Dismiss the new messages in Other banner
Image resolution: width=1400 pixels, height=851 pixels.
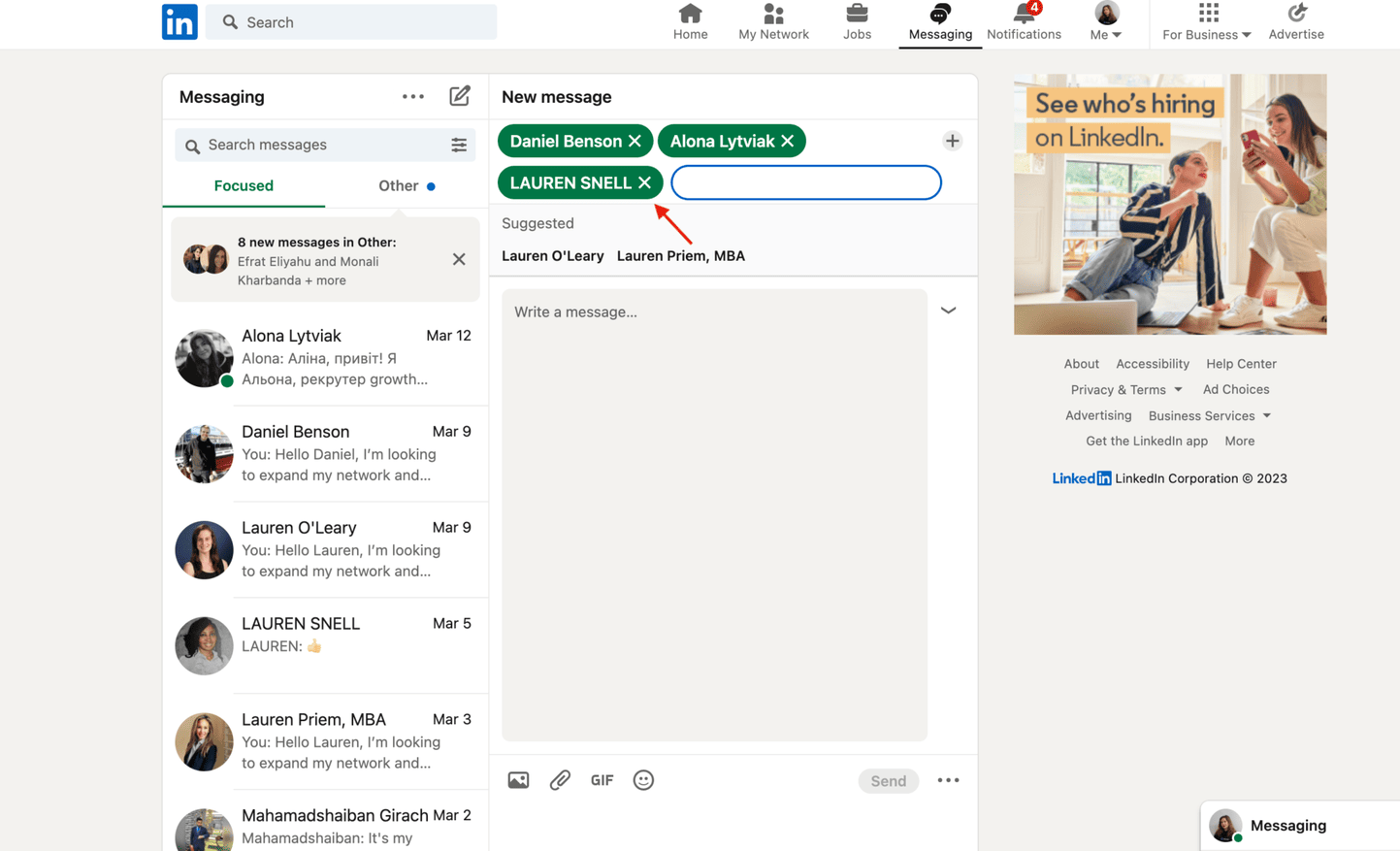[x=459, y=260]
